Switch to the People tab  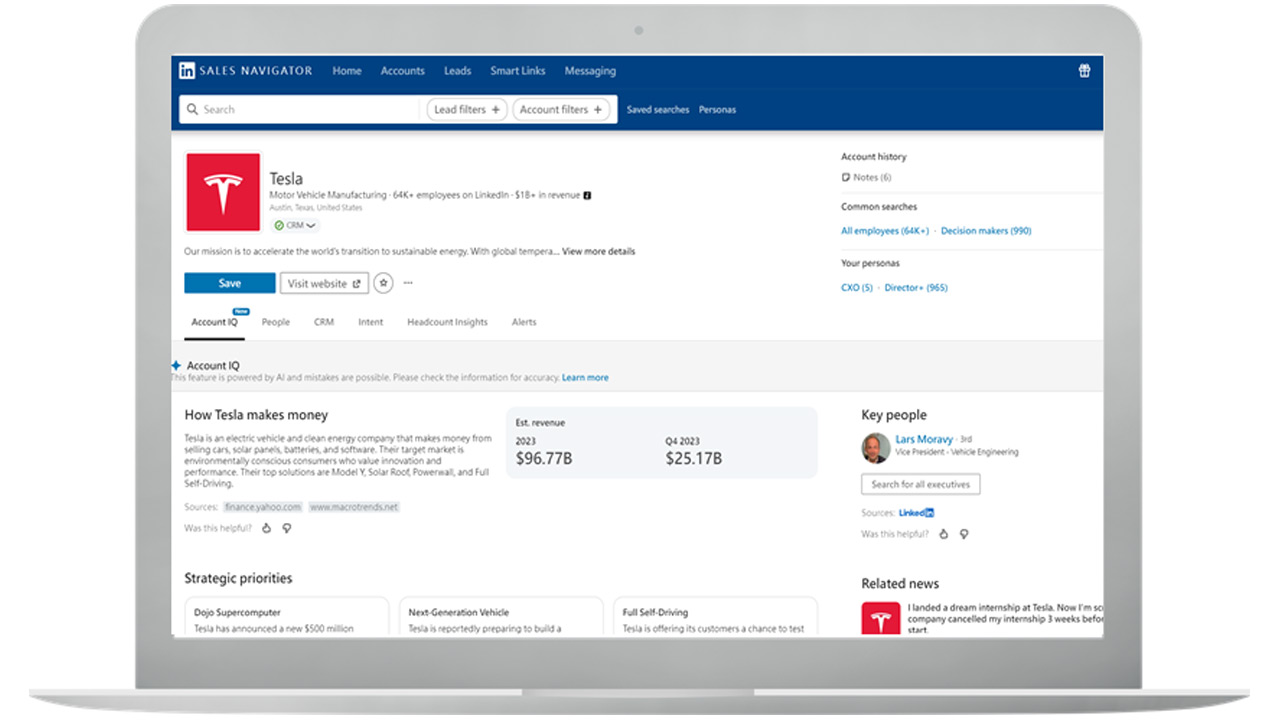click(x=276, y=322)
